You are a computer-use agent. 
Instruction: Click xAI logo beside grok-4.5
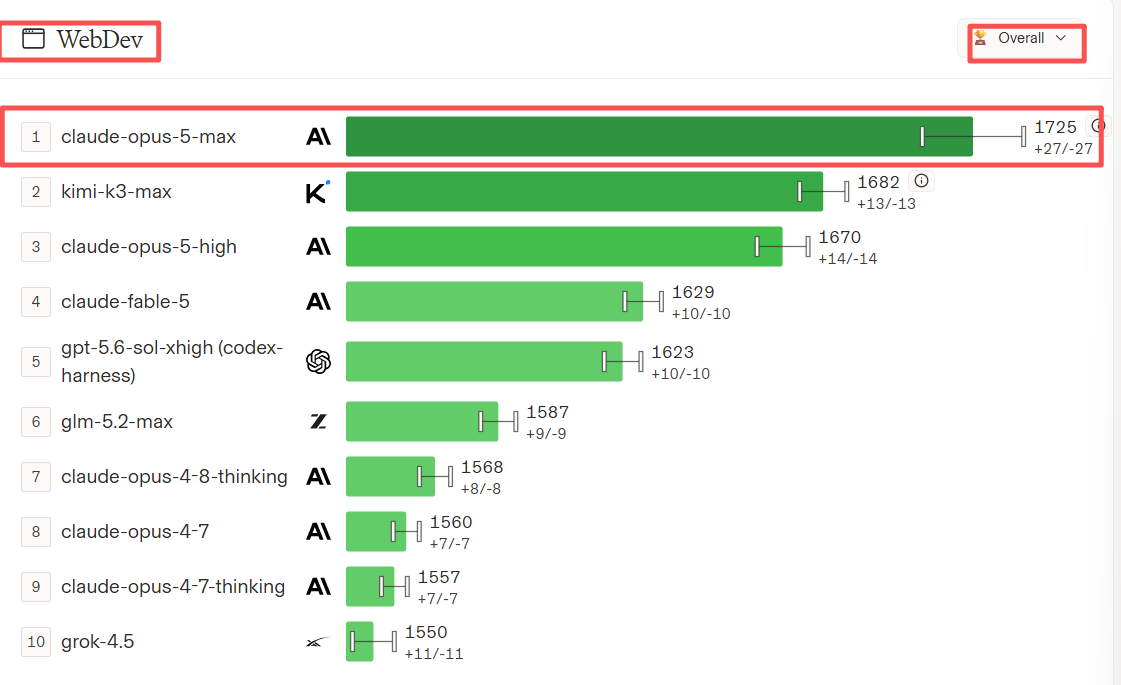click(318, 642)
